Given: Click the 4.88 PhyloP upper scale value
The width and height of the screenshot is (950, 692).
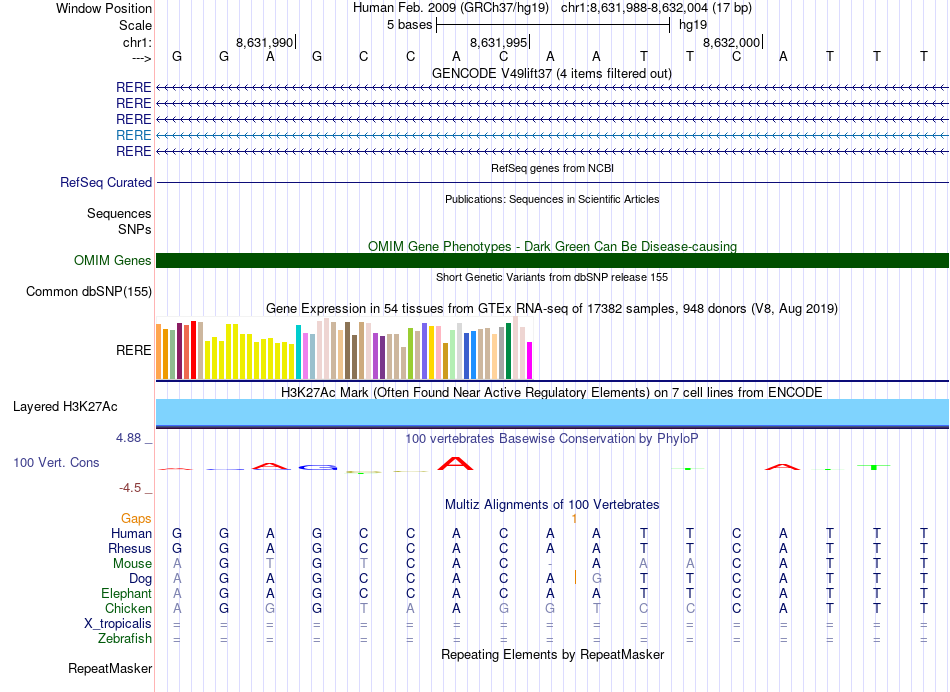Looking at the screenshot, I should [x=128, y=437].
